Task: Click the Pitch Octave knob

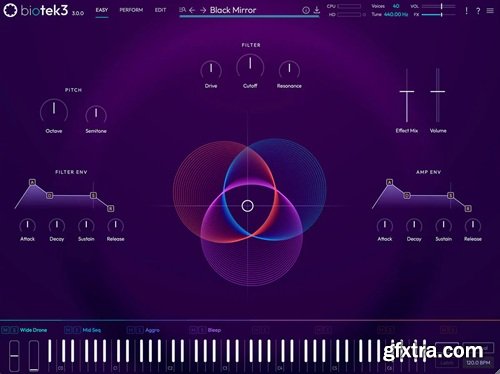Action: [x=54, y=112]
